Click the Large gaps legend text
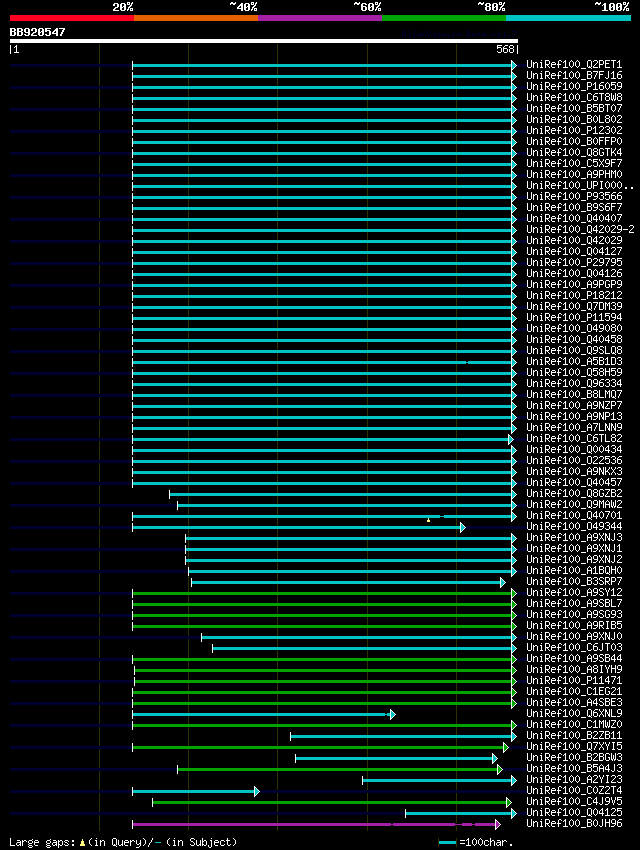 coord(42,842)
